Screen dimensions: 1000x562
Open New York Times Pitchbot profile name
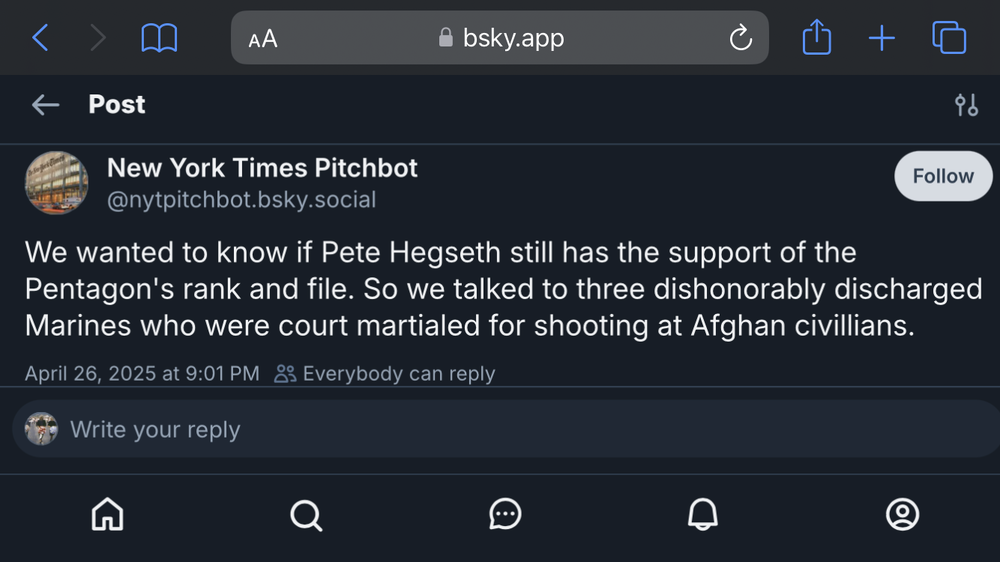click(x=262, y=168)
